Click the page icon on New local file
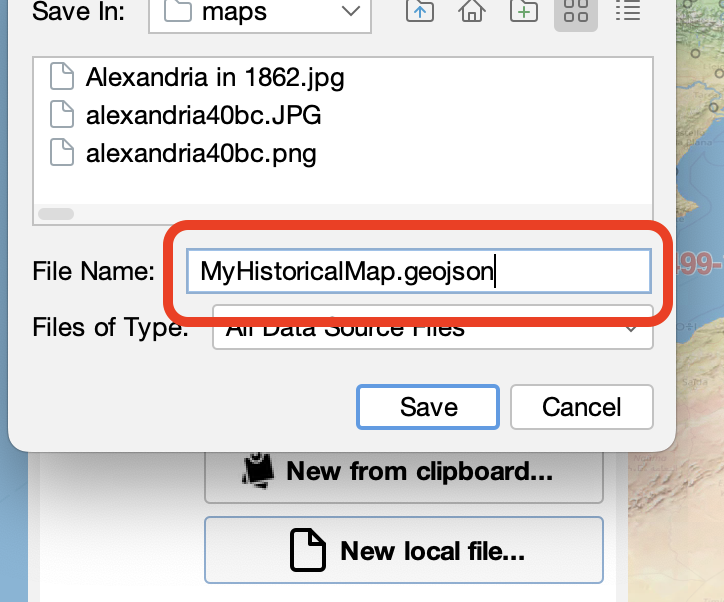The height and width of the screenshot is (602, 724). pos(308,550)
